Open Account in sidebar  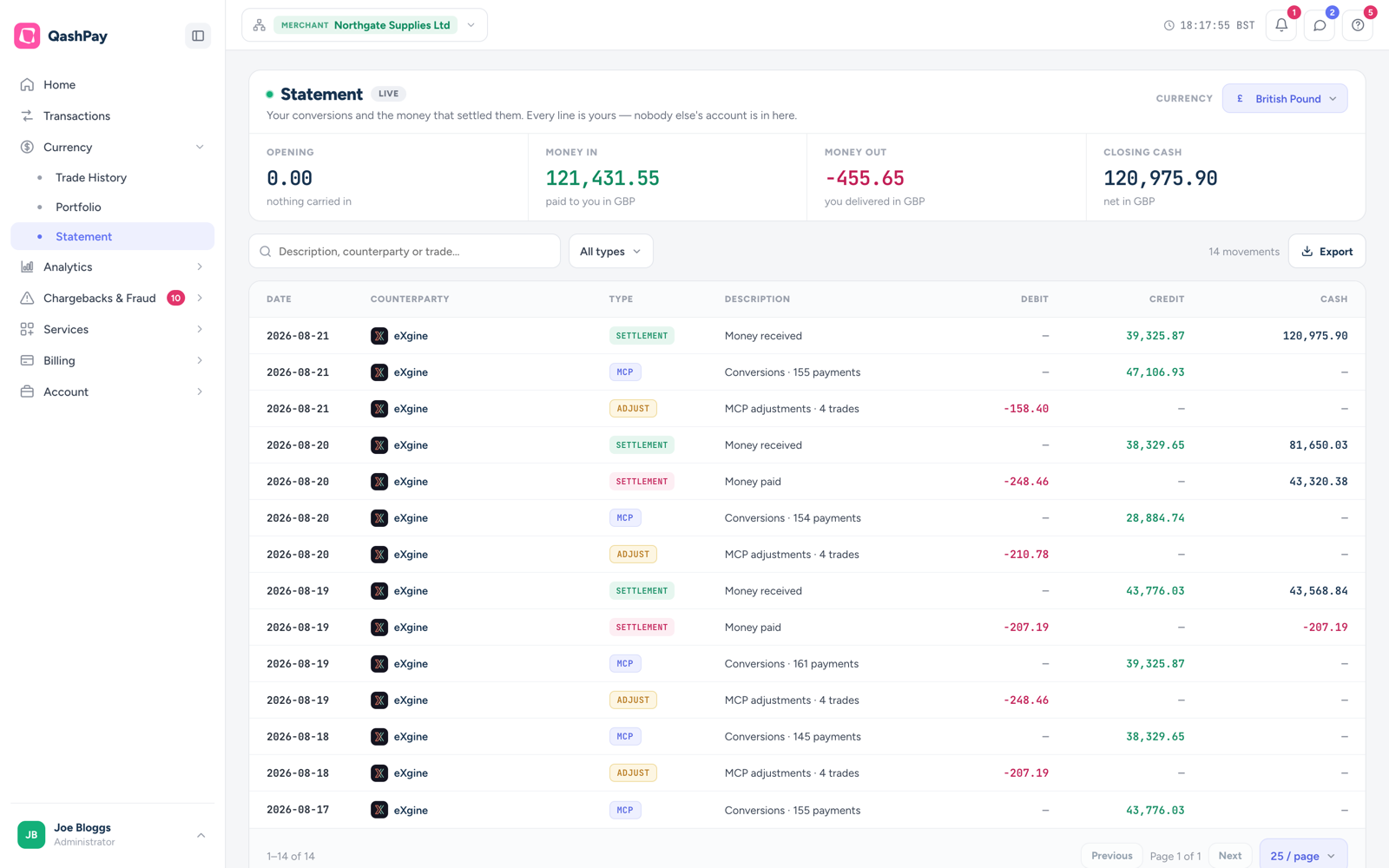pyautogui.click(x=113, y=391)
